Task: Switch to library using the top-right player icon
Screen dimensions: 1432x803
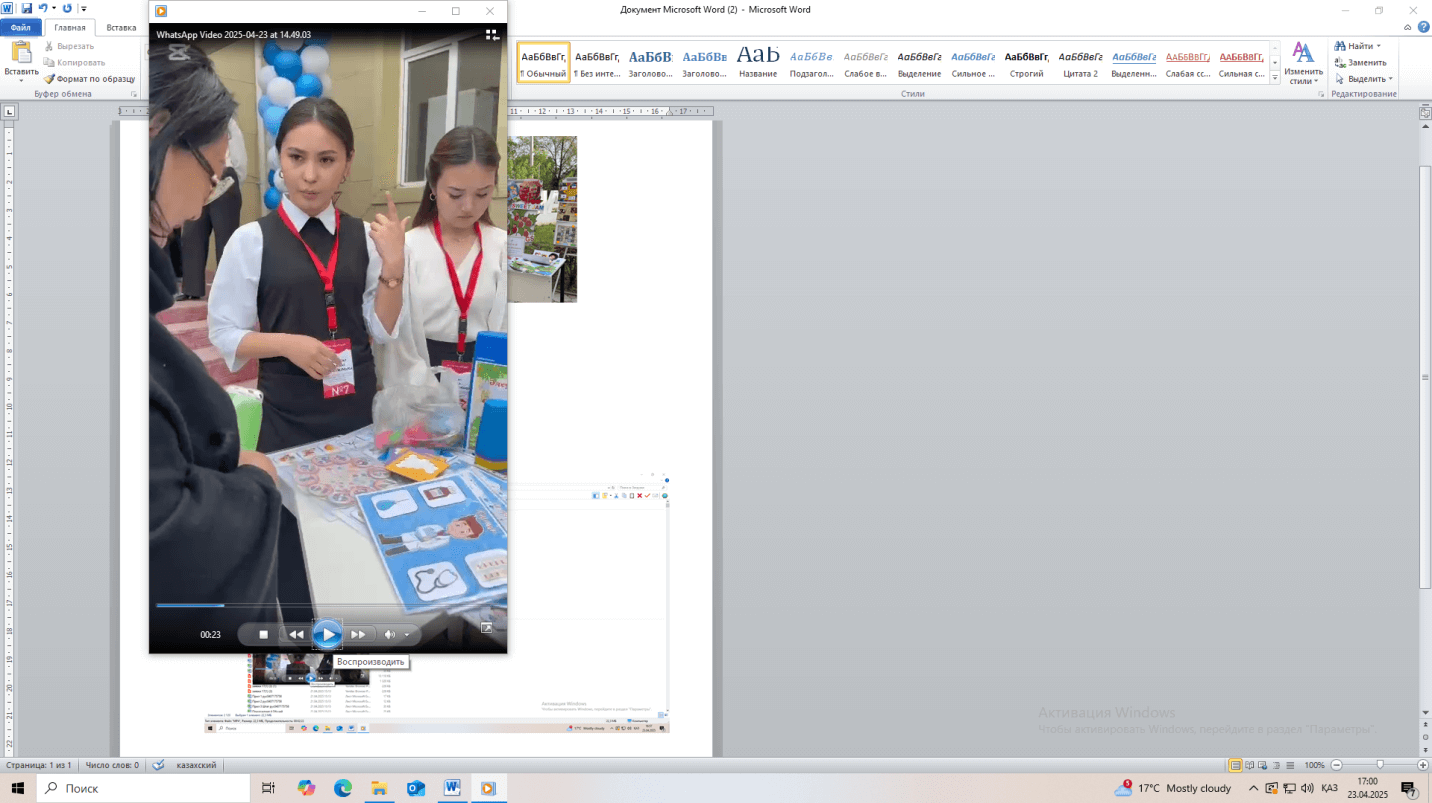Action: coord(492,35)
